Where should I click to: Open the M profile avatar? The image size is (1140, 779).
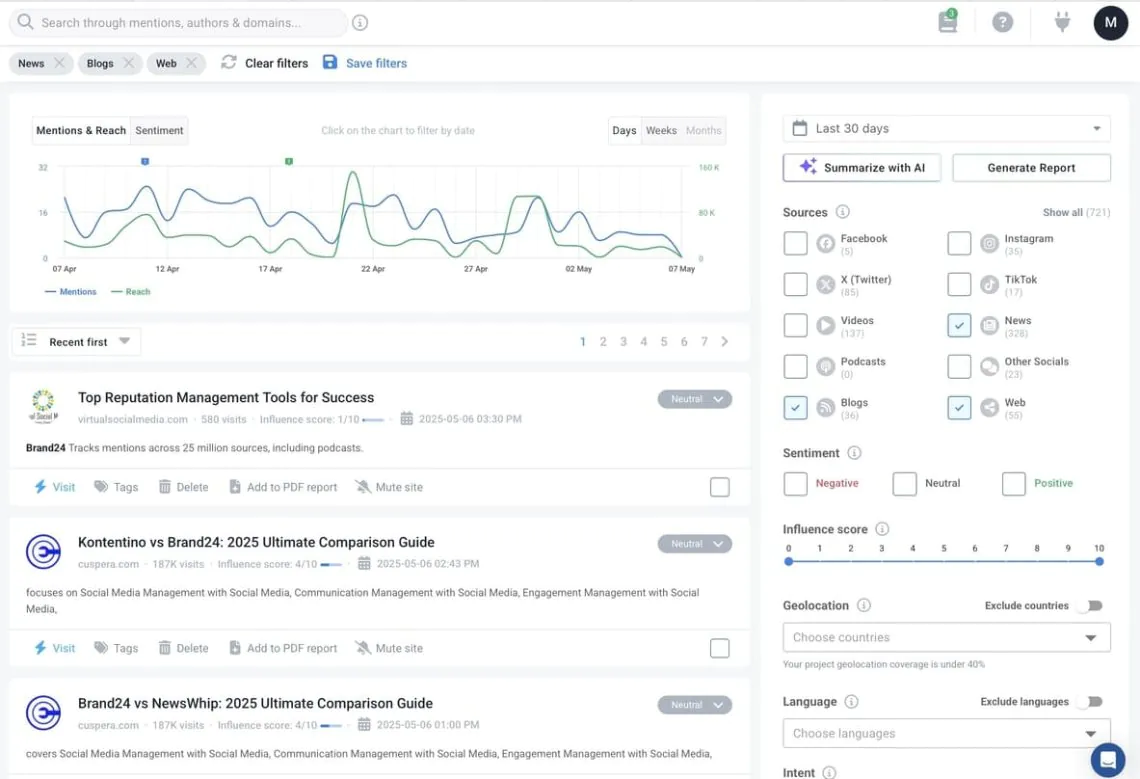pos(1110,23)
